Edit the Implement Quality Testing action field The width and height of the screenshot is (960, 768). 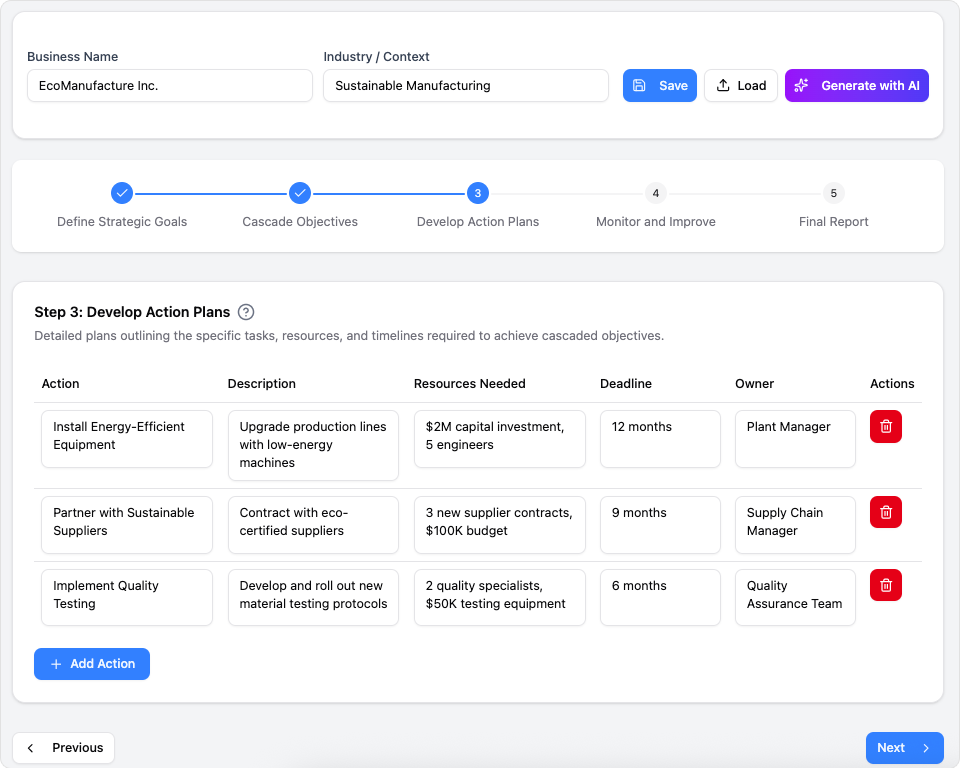[x=127, y=598]
